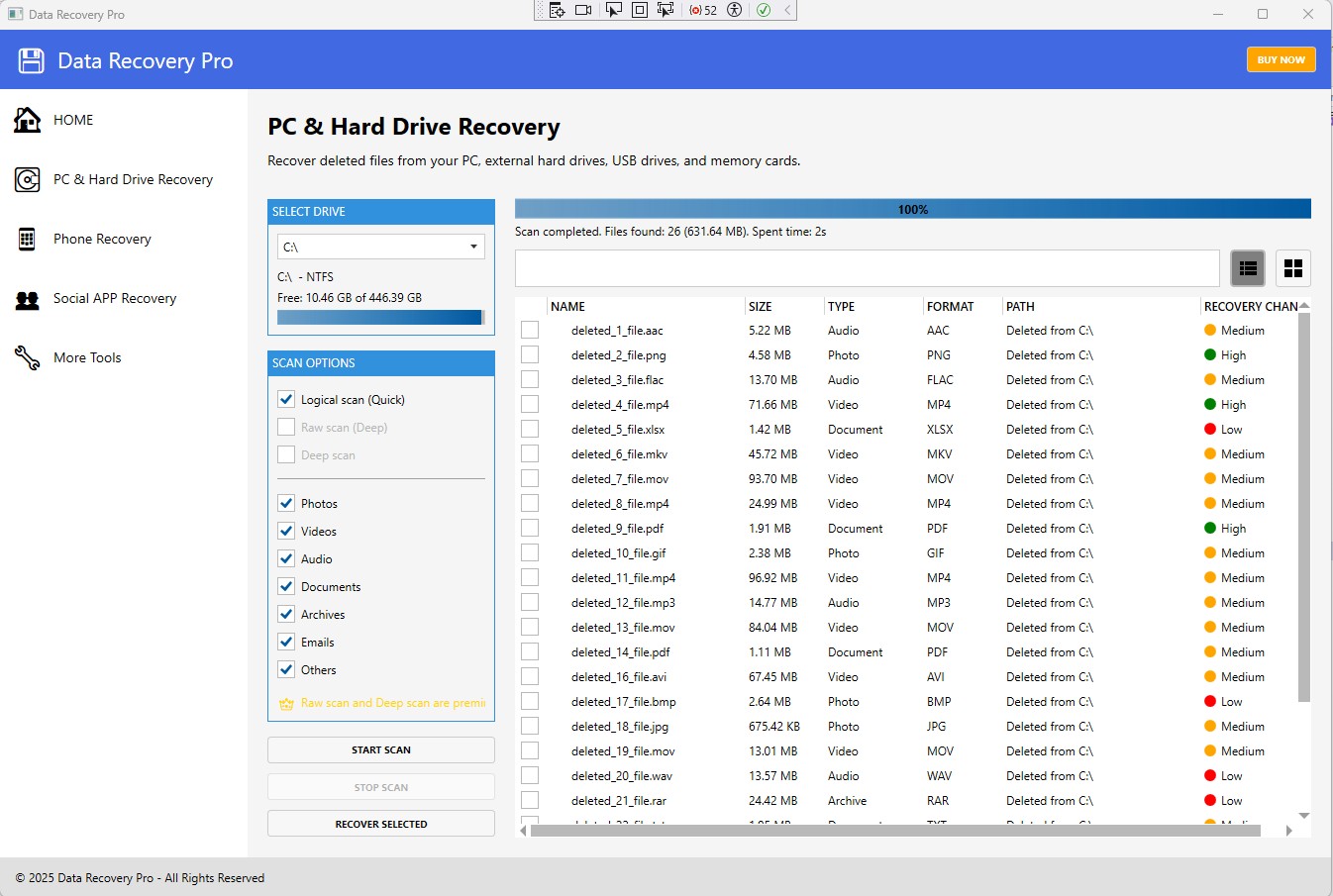Uncheck the Documents file type checkbox
Screen dimensions: 1333x896
point(286,586)
